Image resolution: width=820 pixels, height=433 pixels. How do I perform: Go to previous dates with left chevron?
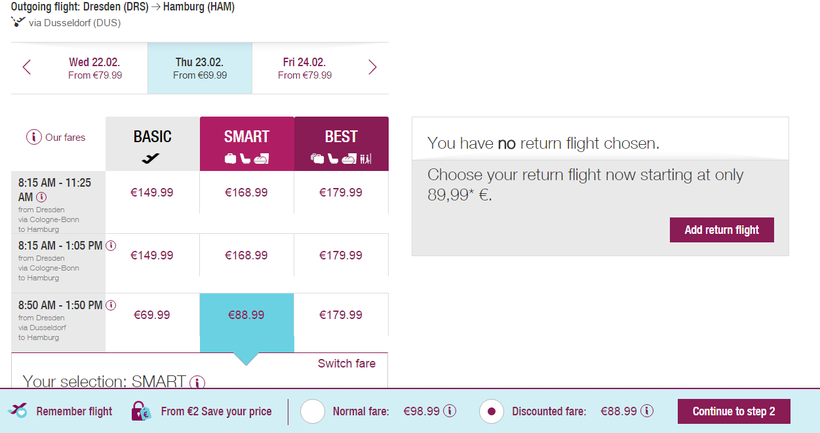click(27, 68)
